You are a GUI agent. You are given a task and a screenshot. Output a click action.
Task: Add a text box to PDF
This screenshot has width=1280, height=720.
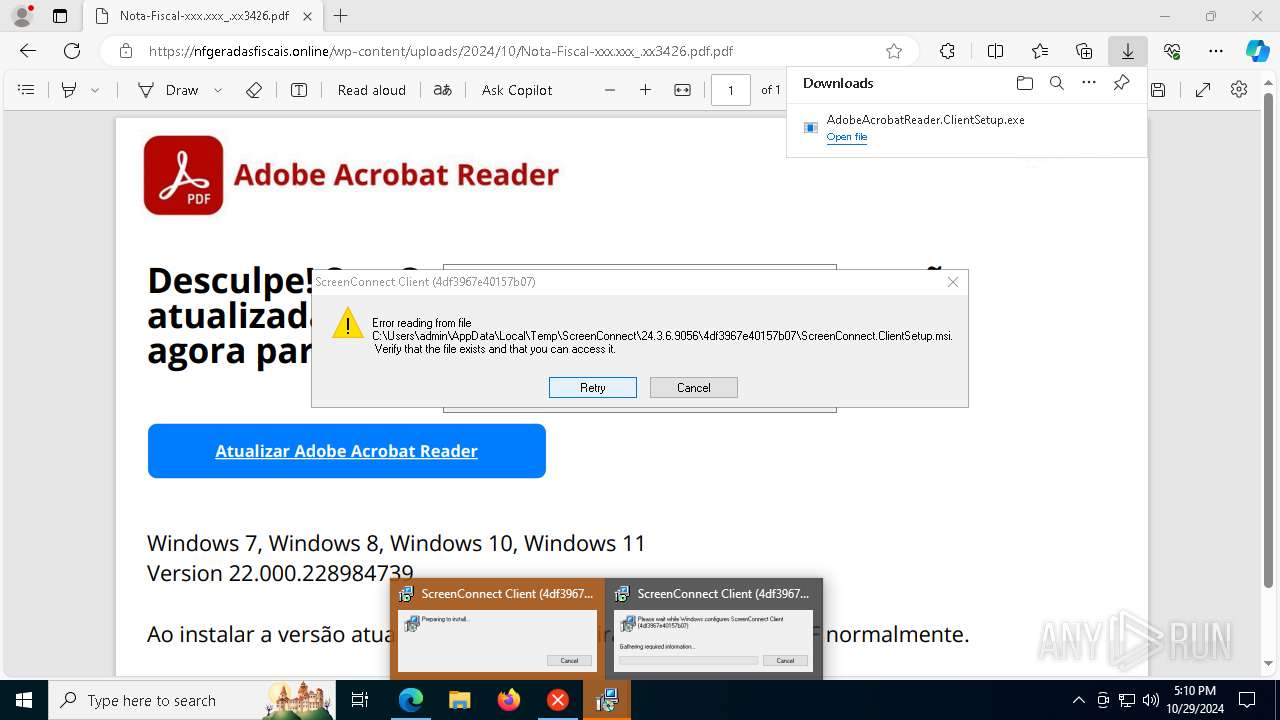click(299, 90)
